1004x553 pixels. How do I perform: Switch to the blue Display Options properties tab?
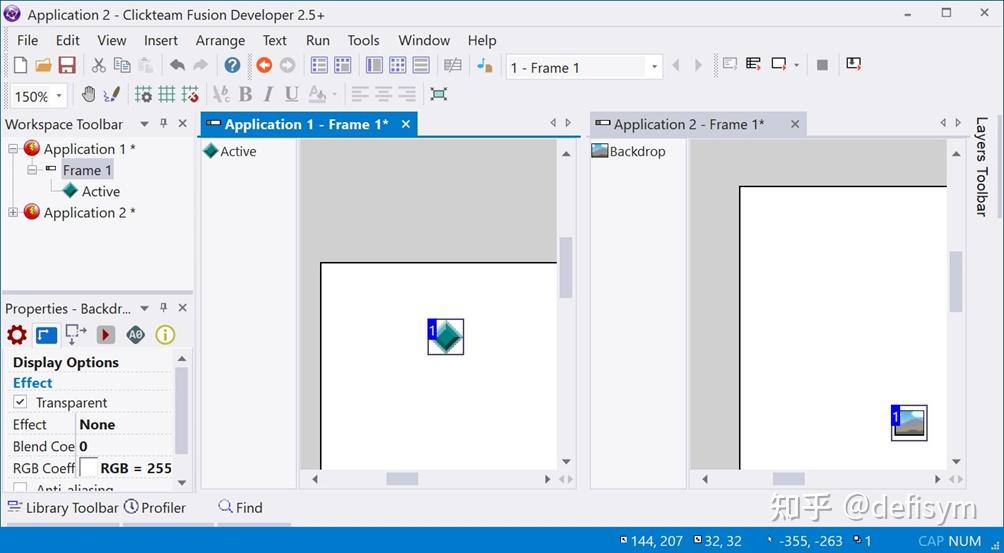46,335
